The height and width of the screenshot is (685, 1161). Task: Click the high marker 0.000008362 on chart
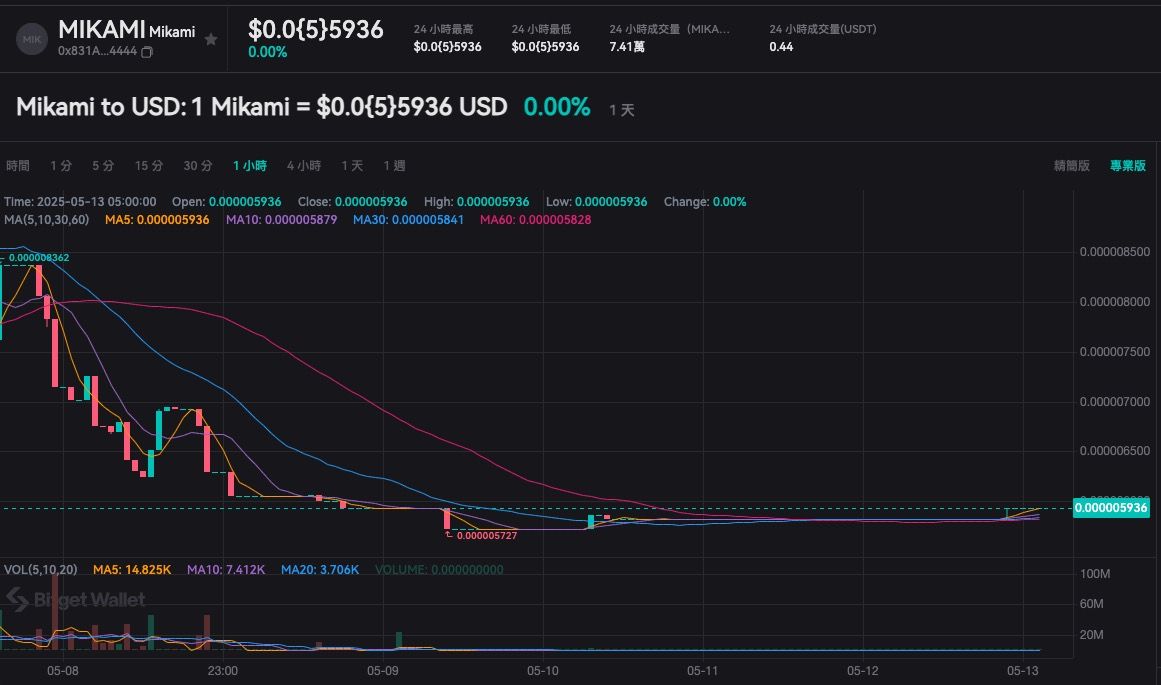click(39, 258)
